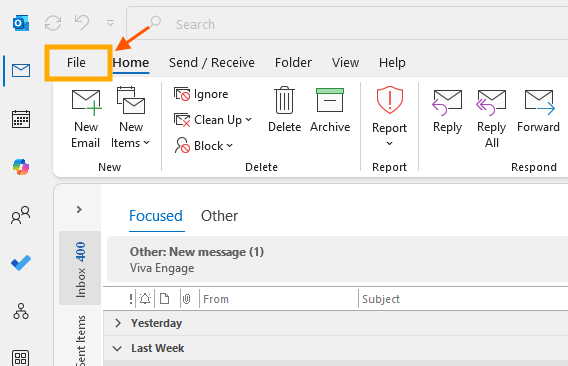Open Calendar in the left sidebar

pos(21,119)
